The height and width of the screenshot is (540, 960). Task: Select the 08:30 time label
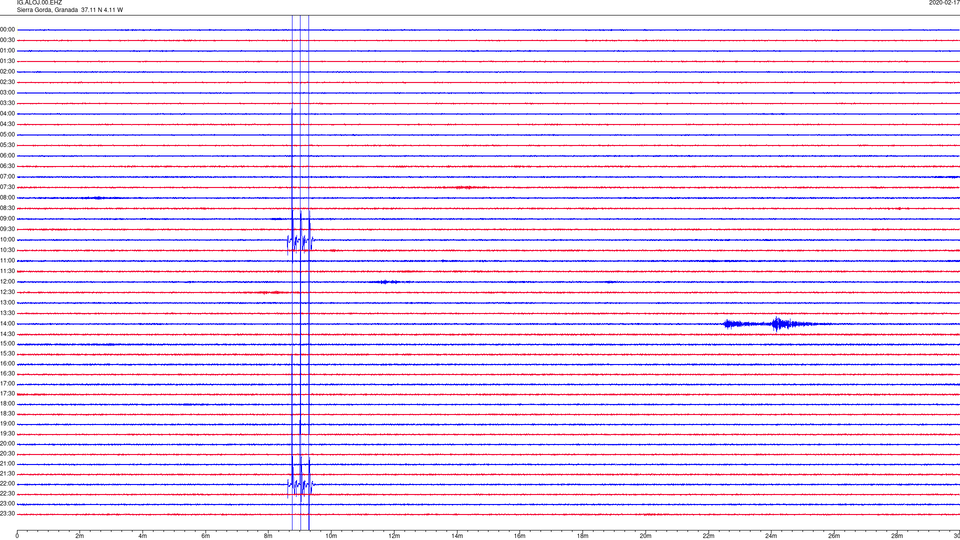coord(7,208)
